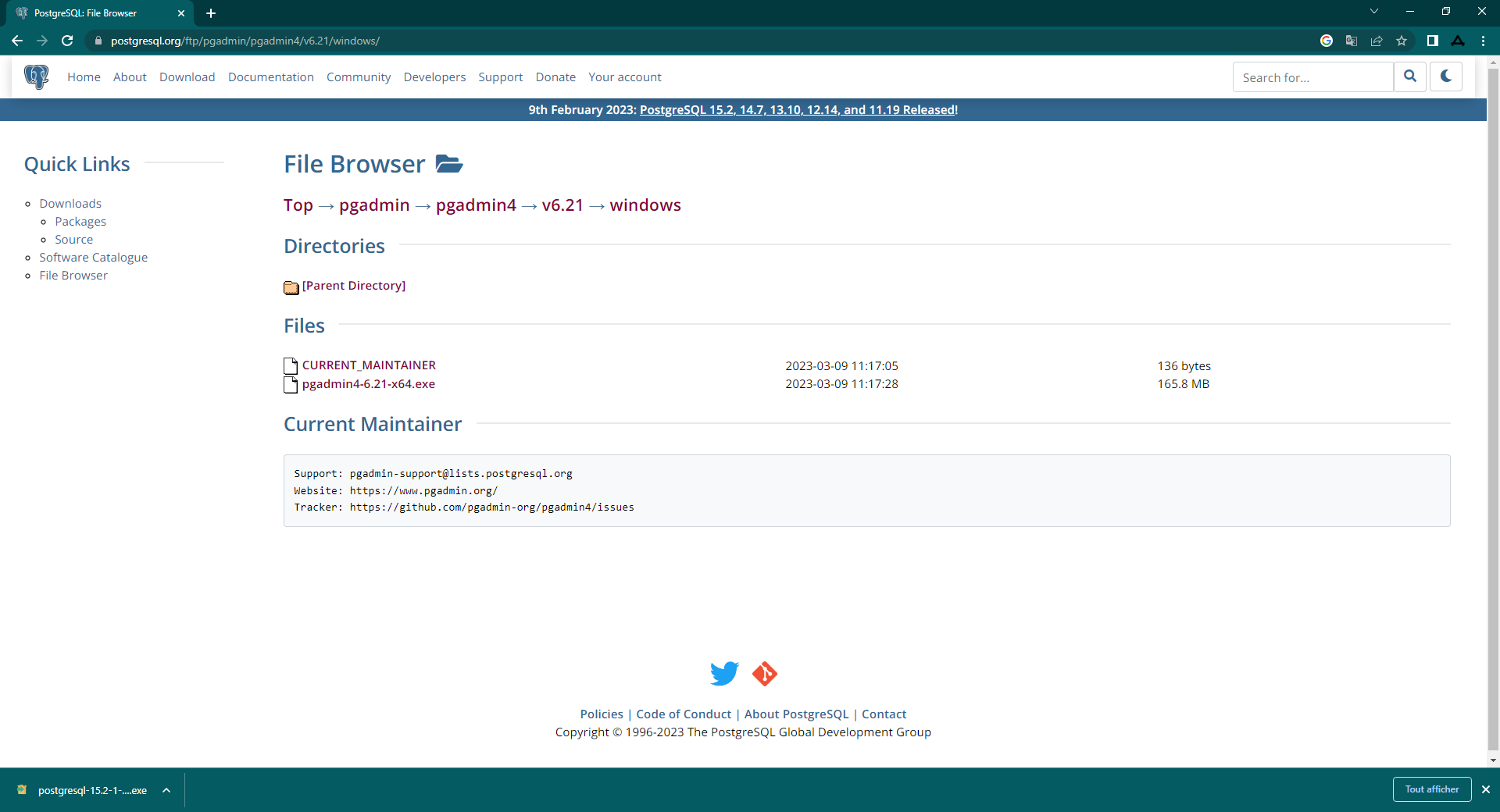The width and height of the screenshot is (1500, 812).
Task: Click the search magnifier button
Action: click(x=1410, y=77)
